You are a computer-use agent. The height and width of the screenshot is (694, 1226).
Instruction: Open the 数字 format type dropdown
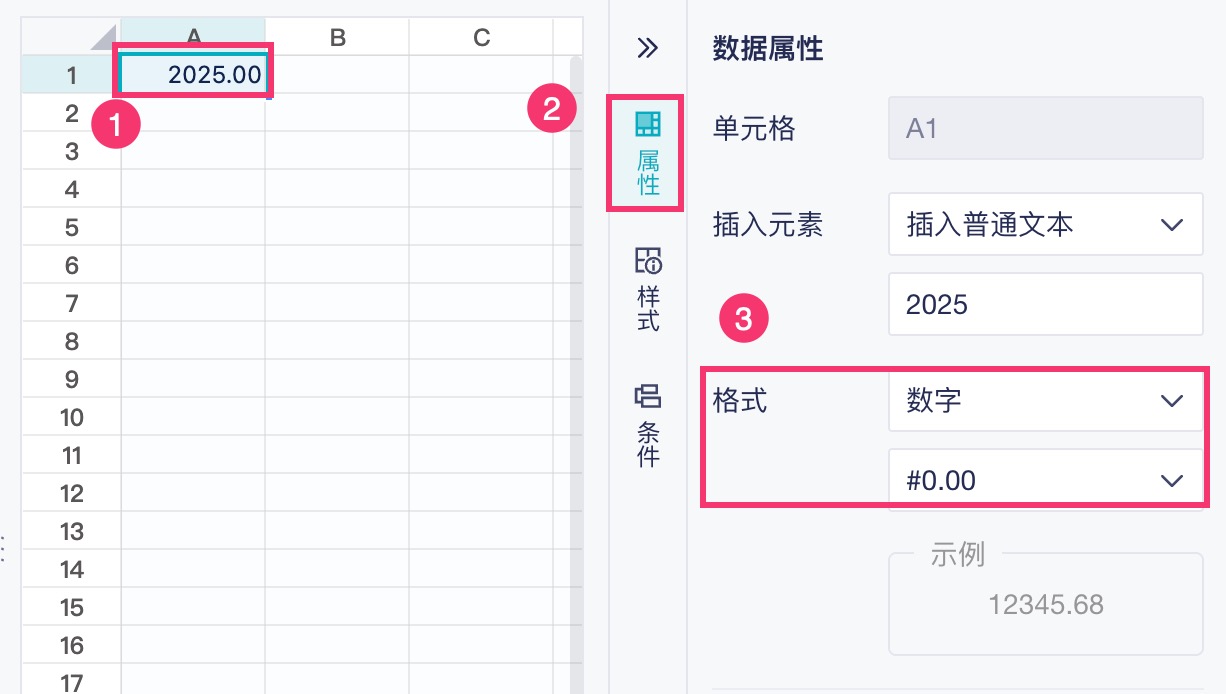click(x=1045, y=401)
